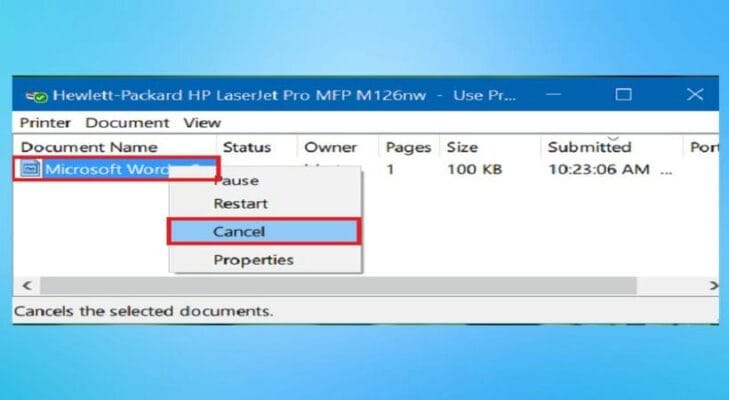The image size is (729, 400).
Task: Open the Printer menu
Action: (45, 123)
